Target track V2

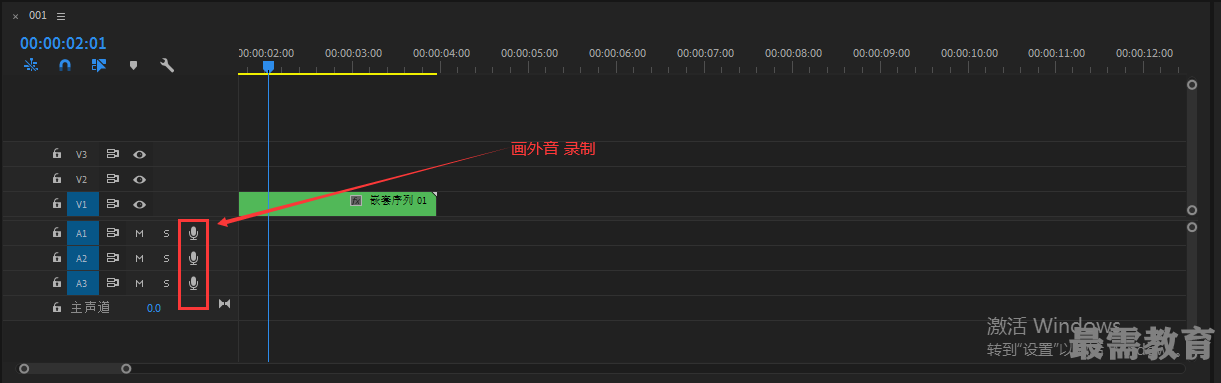coord(82,179)
